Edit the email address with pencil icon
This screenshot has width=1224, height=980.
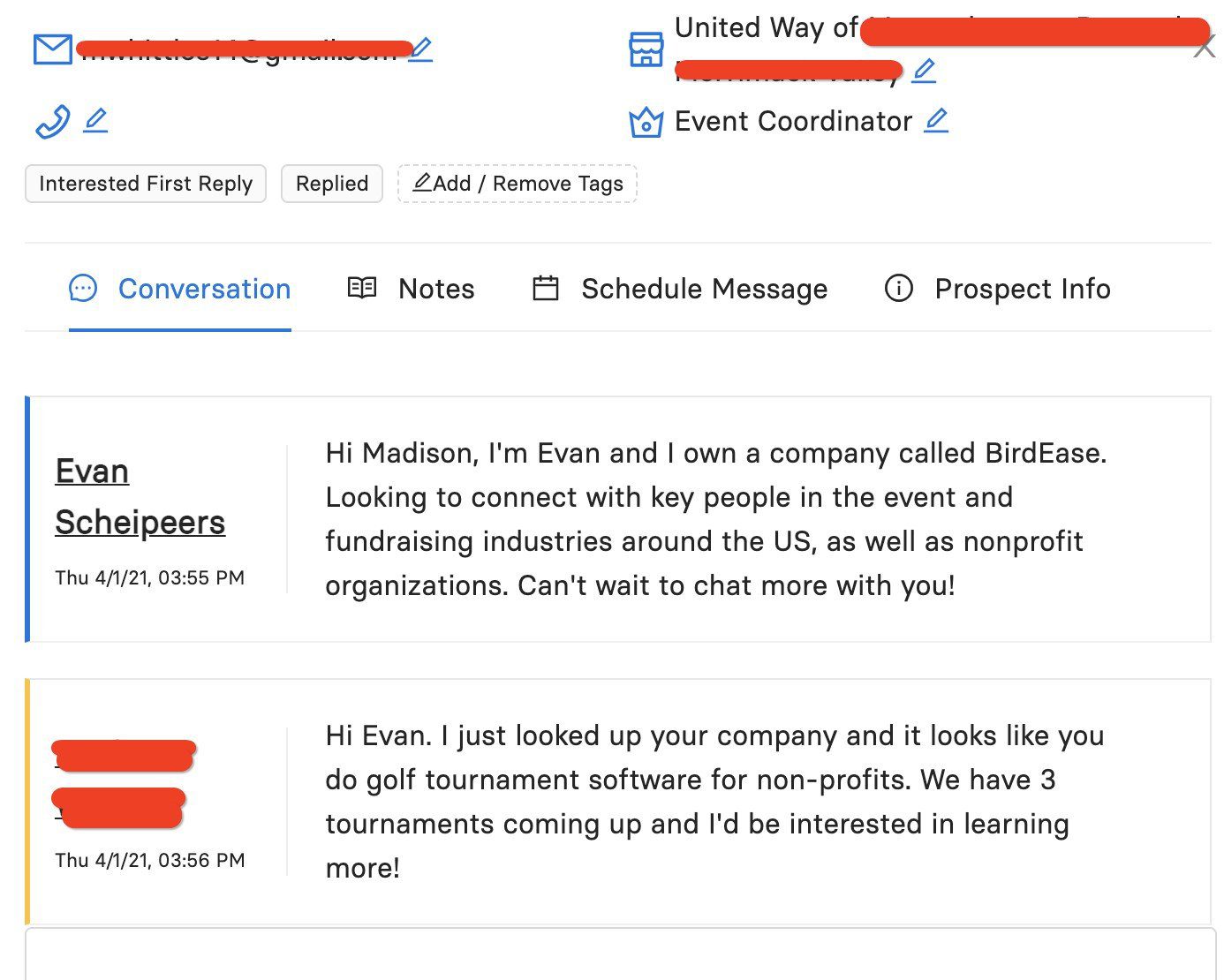pos(421,49)
